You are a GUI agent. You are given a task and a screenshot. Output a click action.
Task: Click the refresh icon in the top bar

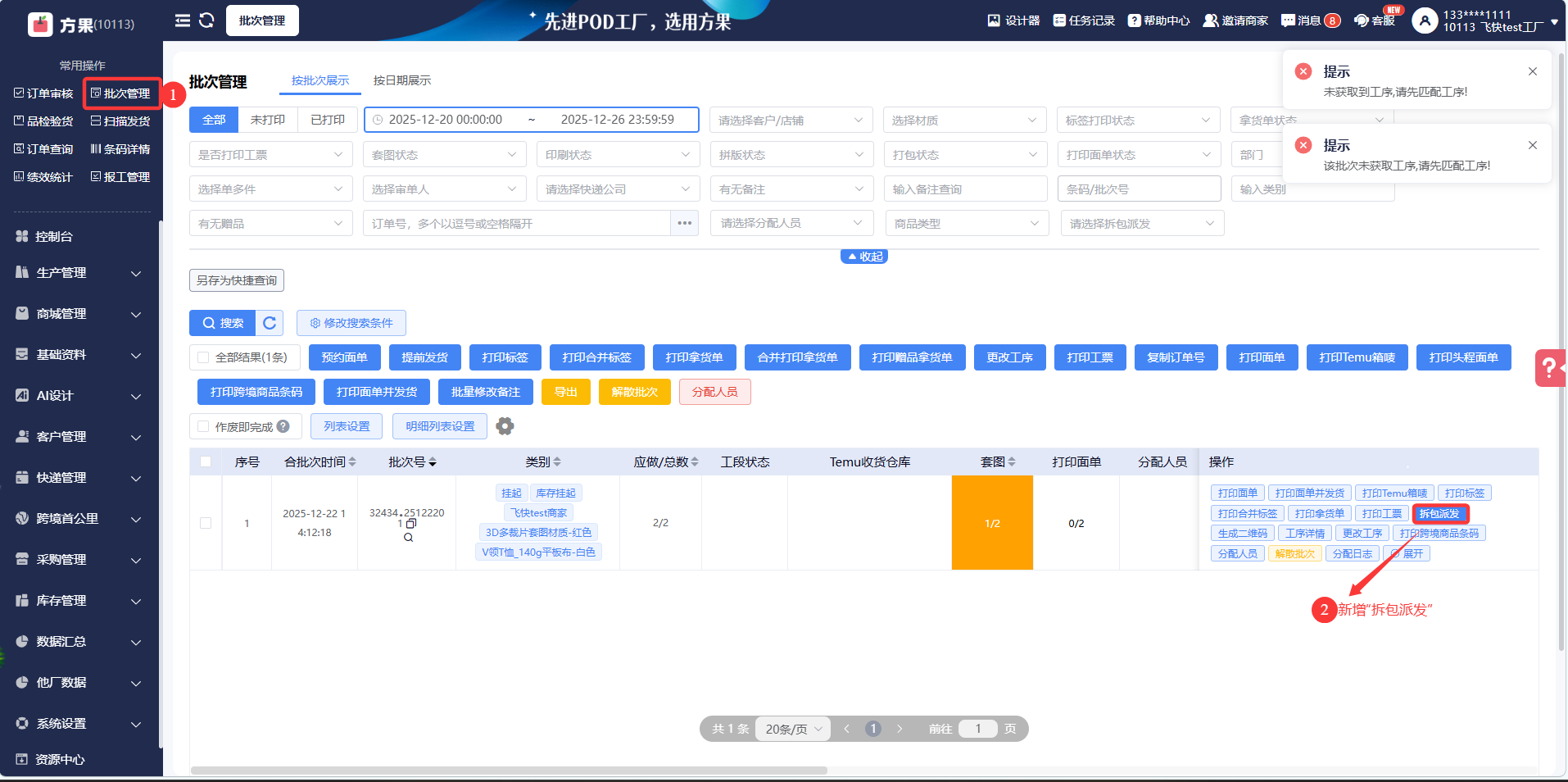click(x=206, y=20)
